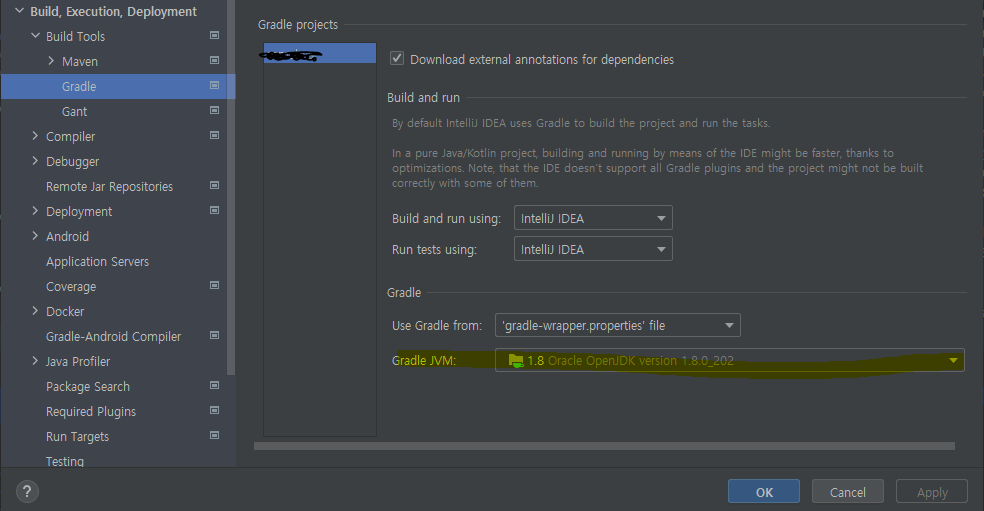Open Required Plugins settings
This screenshot has width=984, height=511.
point(91,412)
